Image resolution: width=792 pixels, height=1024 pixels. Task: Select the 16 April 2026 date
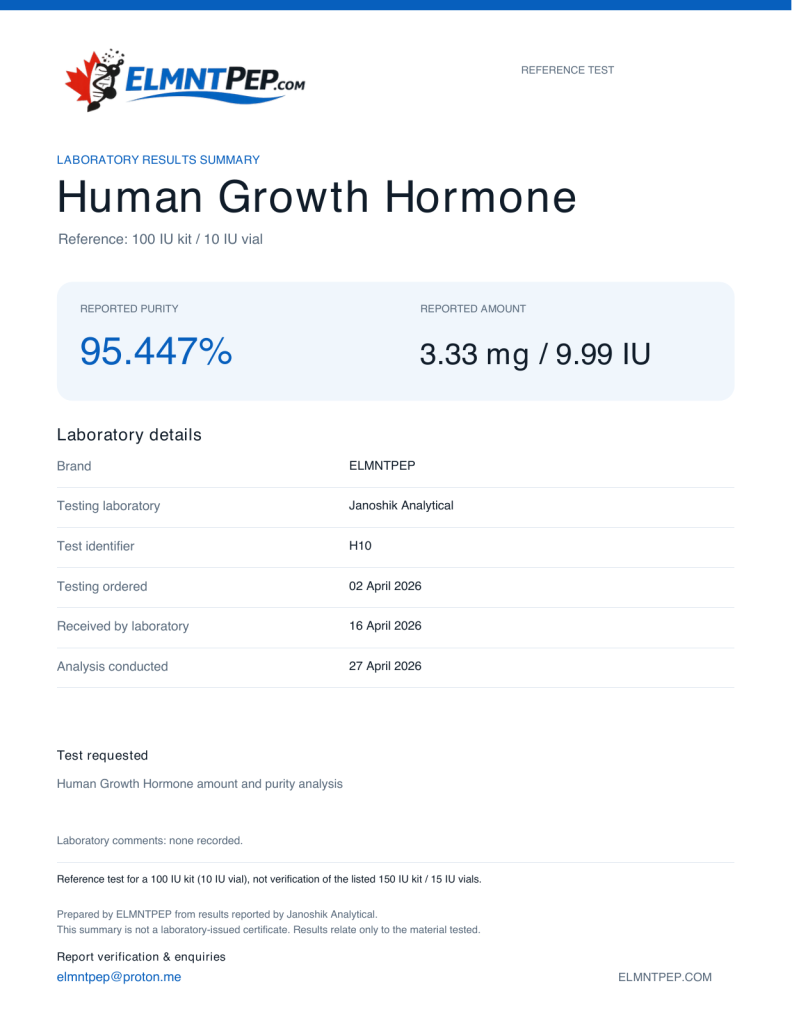385,626
